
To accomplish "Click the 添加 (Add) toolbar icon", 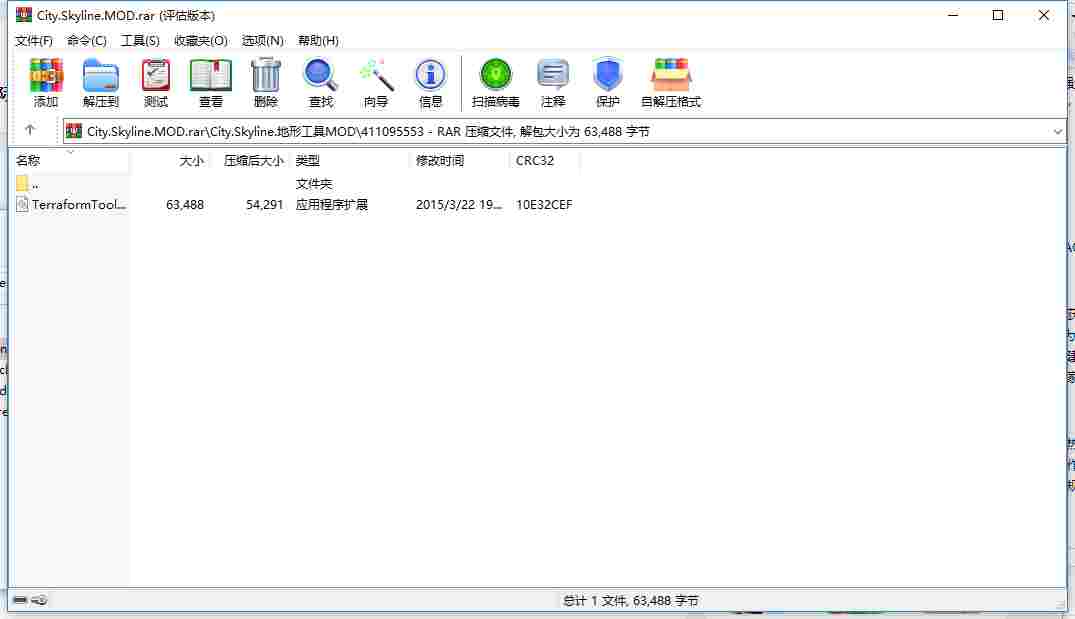I will (46, 75).
